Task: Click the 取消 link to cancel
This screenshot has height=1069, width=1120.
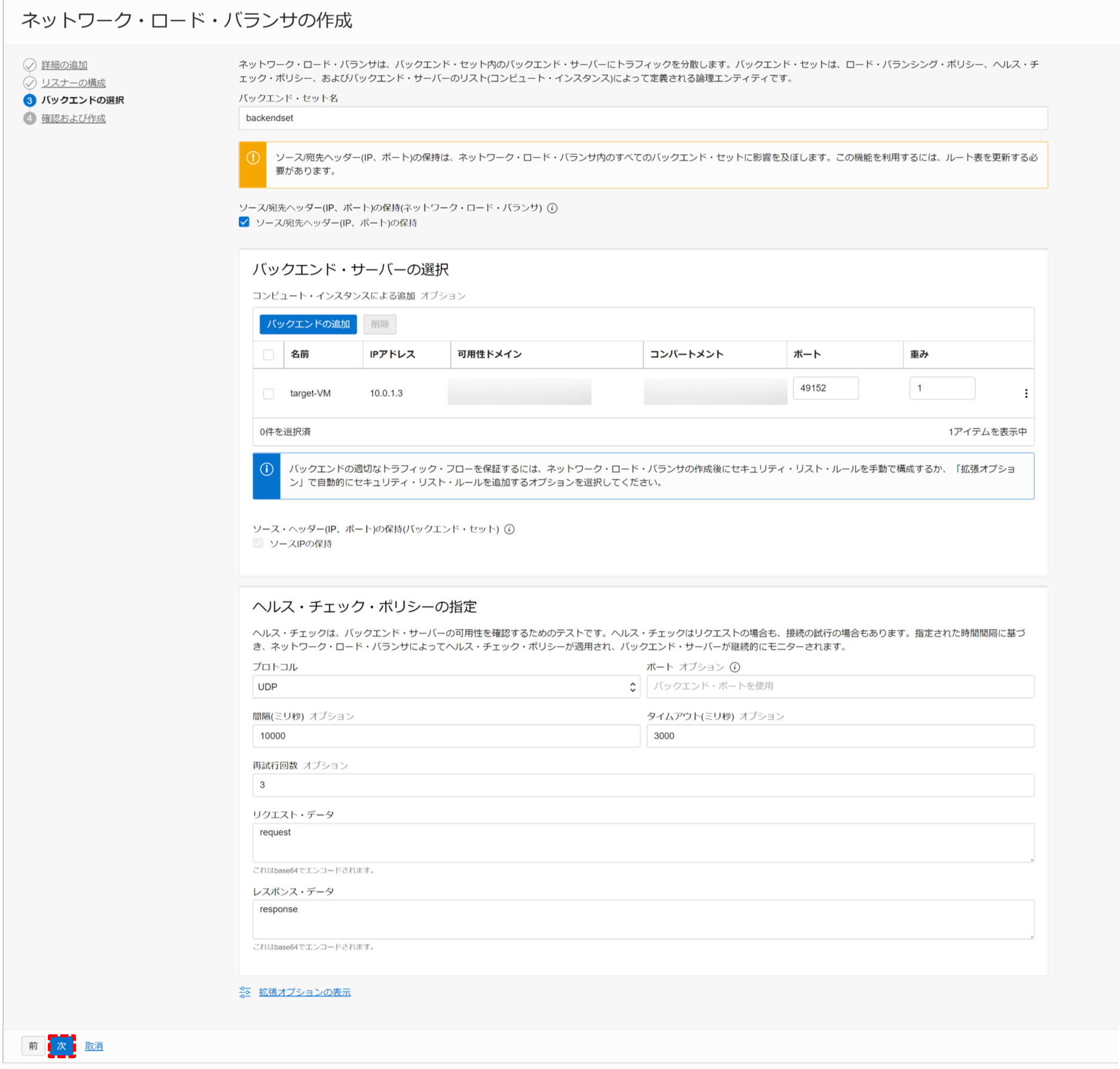Action: (x=94, y=1046)
